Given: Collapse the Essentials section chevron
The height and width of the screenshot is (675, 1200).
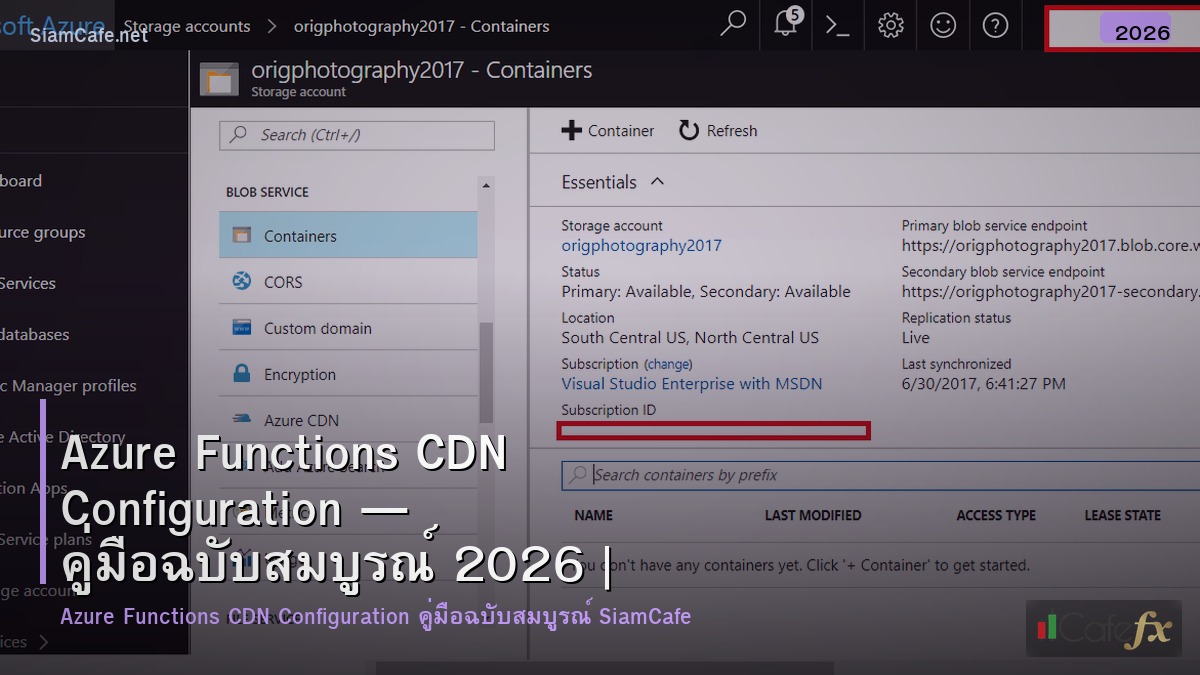Looking at the screenshot, I should click(656, 181).
